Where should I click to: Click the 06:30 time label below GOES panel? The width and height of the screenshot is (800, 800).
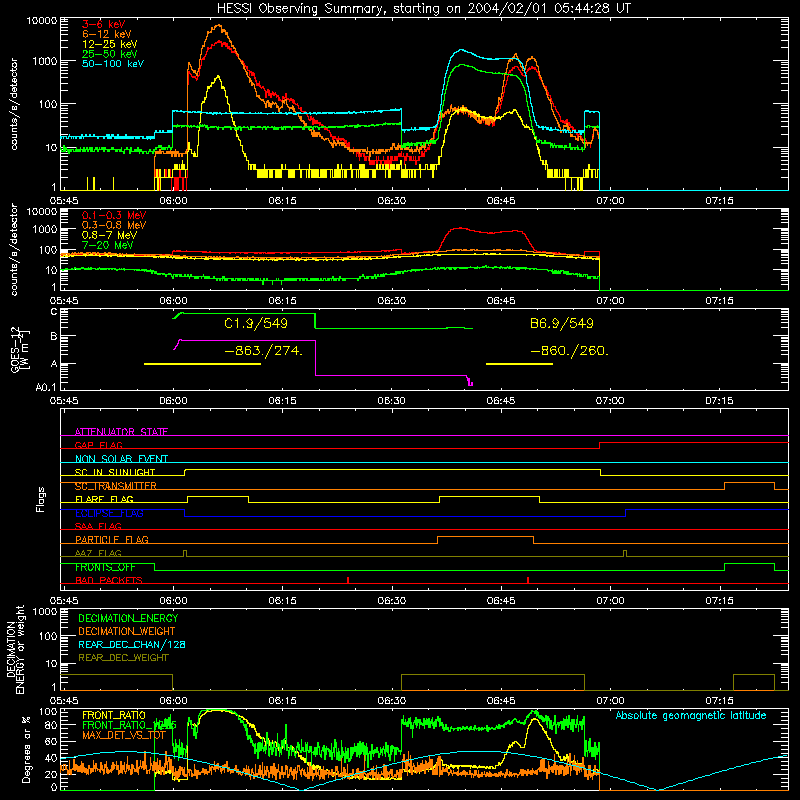point(392,401)
